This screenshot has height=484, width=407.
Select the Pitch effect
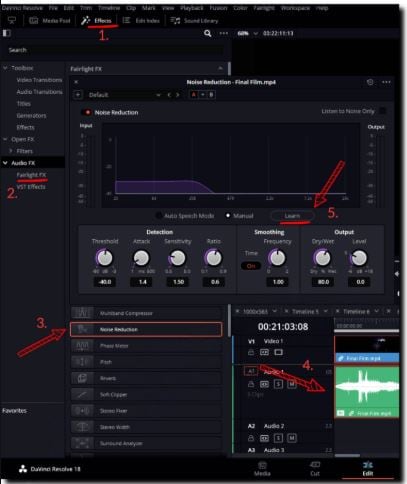pos(146,362)
